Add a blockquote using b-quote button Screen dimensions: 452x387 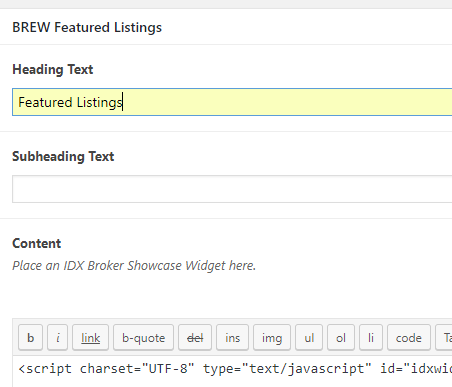click(143, 337)
